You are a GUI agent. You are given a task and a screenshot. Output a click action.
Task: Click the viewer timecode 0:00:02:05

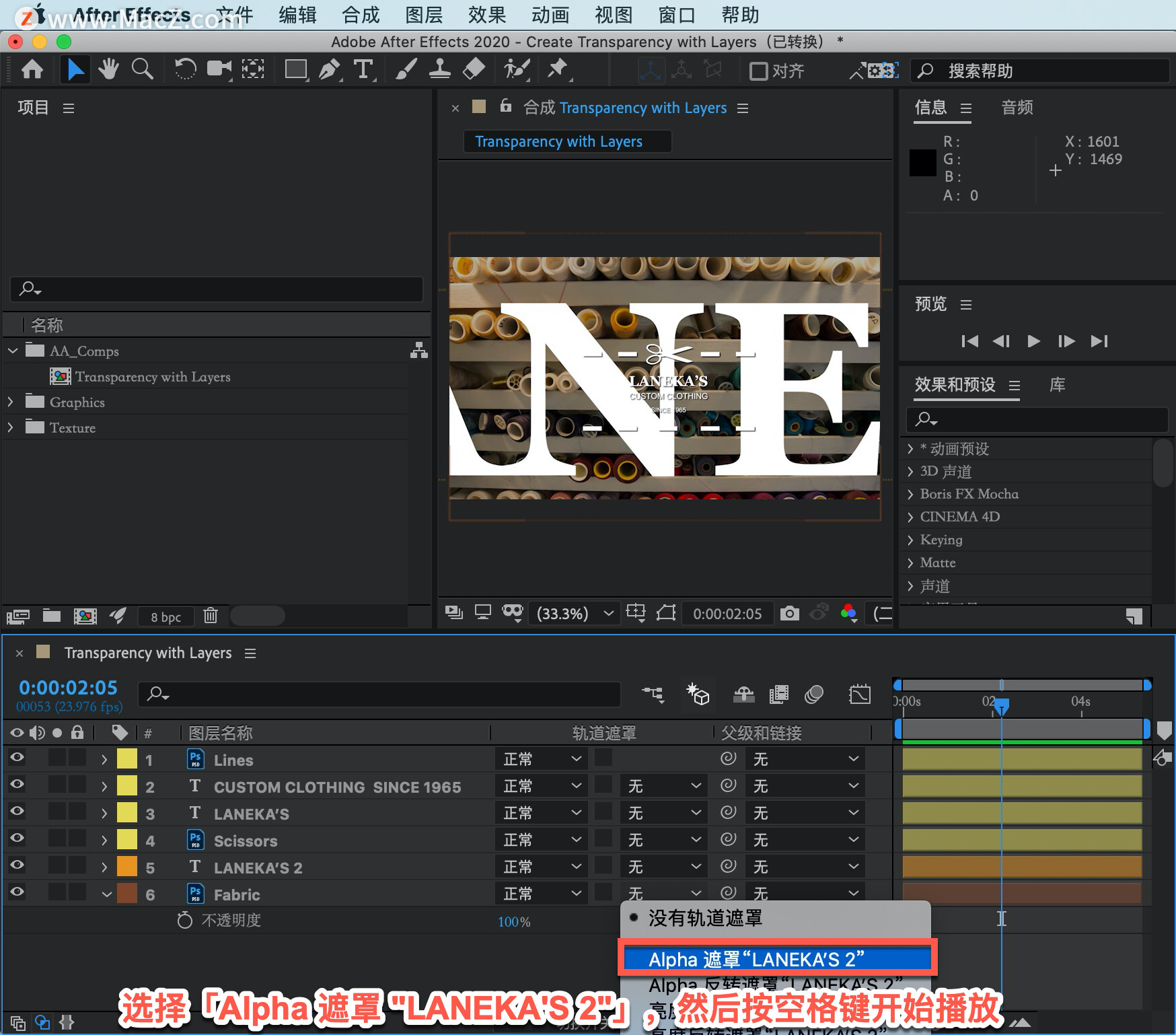pos(727,614)
